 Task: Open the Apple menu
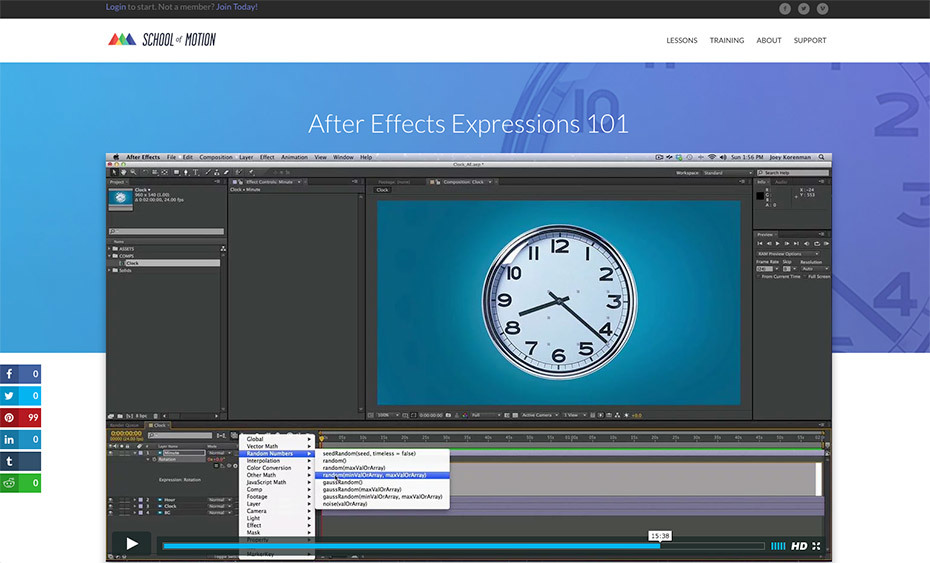coord(116,157)
